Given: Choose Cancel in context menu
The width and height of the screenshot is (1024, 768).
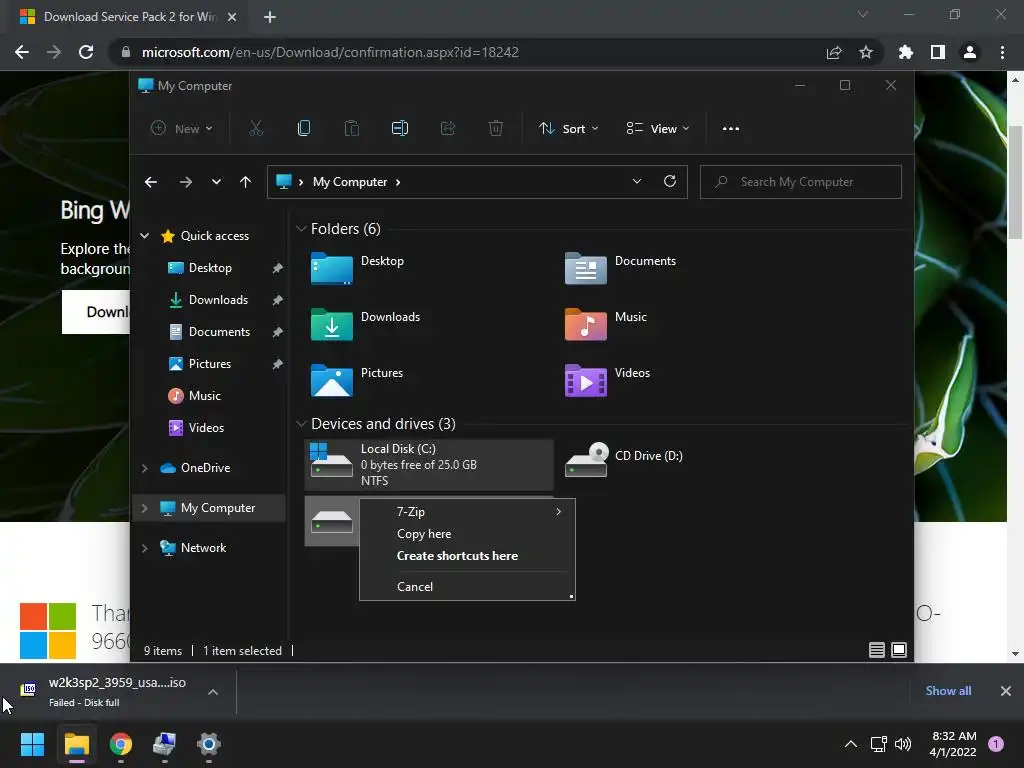Looking at the screenshot, I should coord(467,587).
